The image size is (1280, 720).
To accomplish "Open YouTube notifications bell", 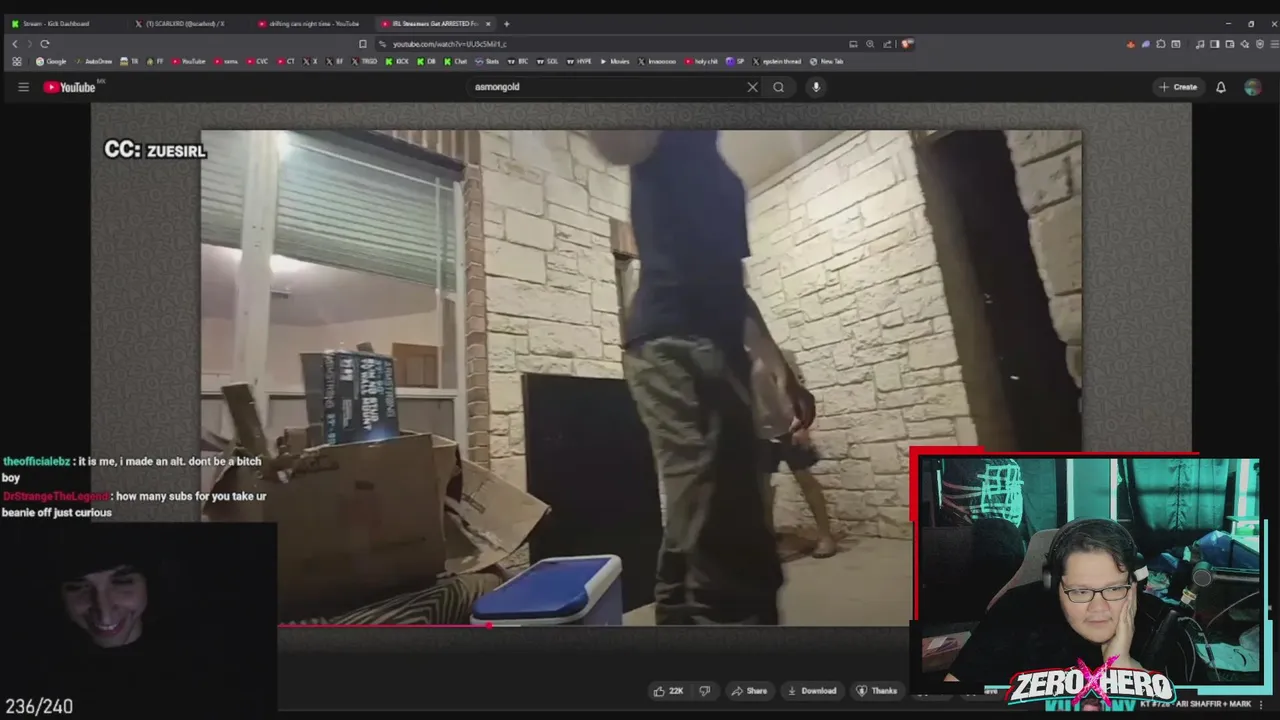I will [x=1221, y=87].
